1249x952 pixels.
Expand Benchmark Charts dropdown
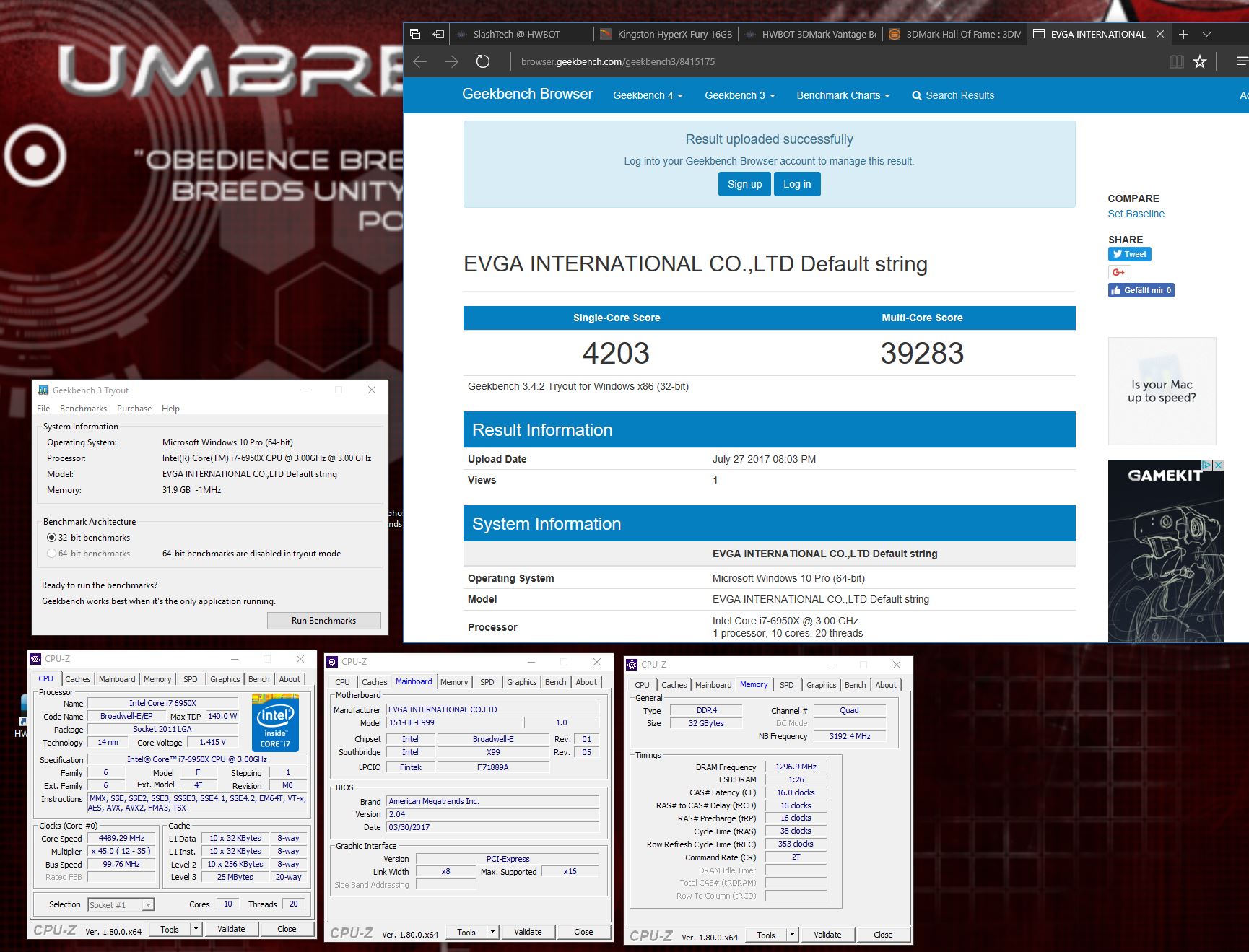843,95
